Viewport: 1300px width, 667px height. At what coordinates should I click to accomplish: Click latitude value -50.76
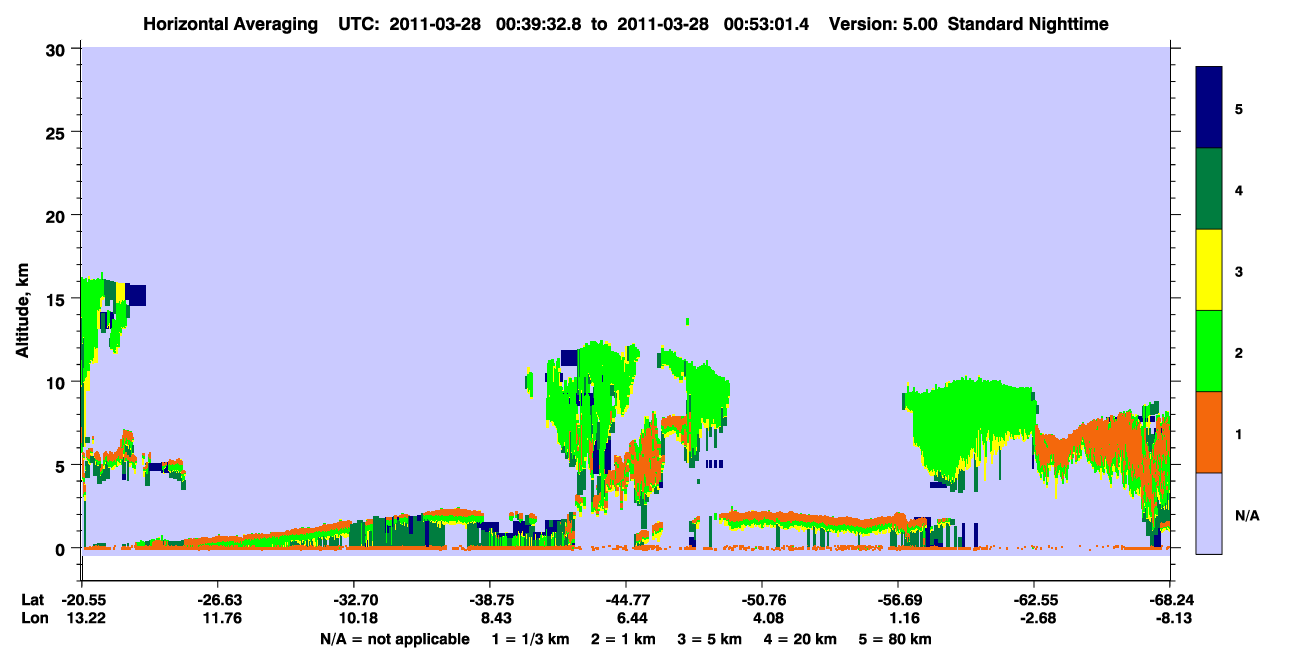coord(762,600)
